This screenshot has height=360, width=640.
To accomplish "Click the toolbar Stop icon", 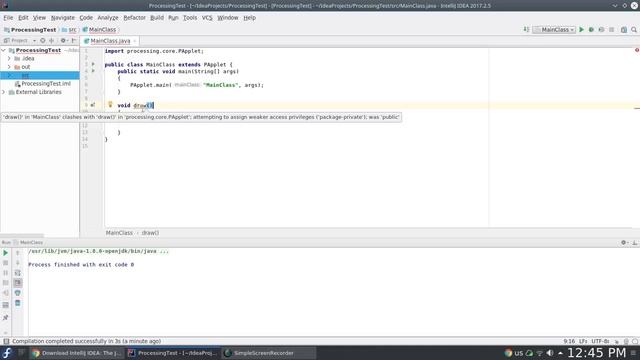I will click(x=611, y=29).
